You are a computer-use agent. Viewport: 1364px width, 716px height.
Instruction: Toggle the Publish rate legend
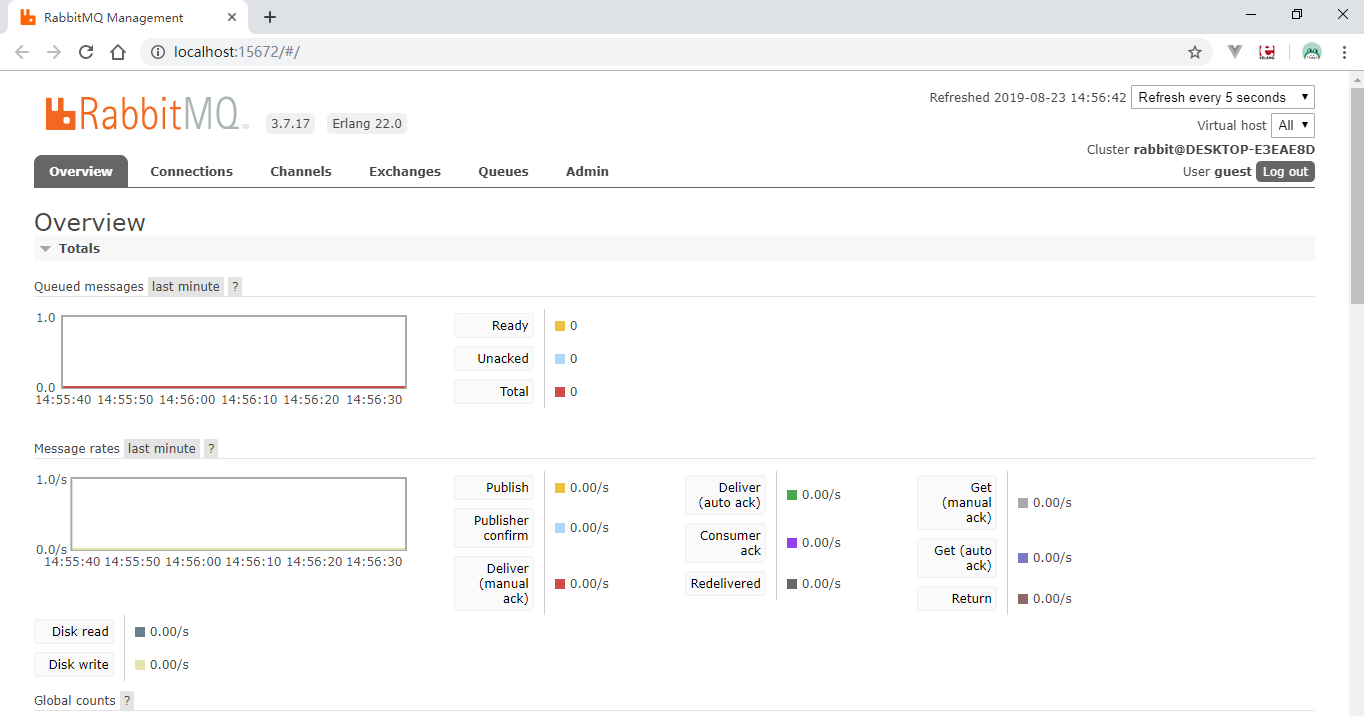[x=494, y=487]
